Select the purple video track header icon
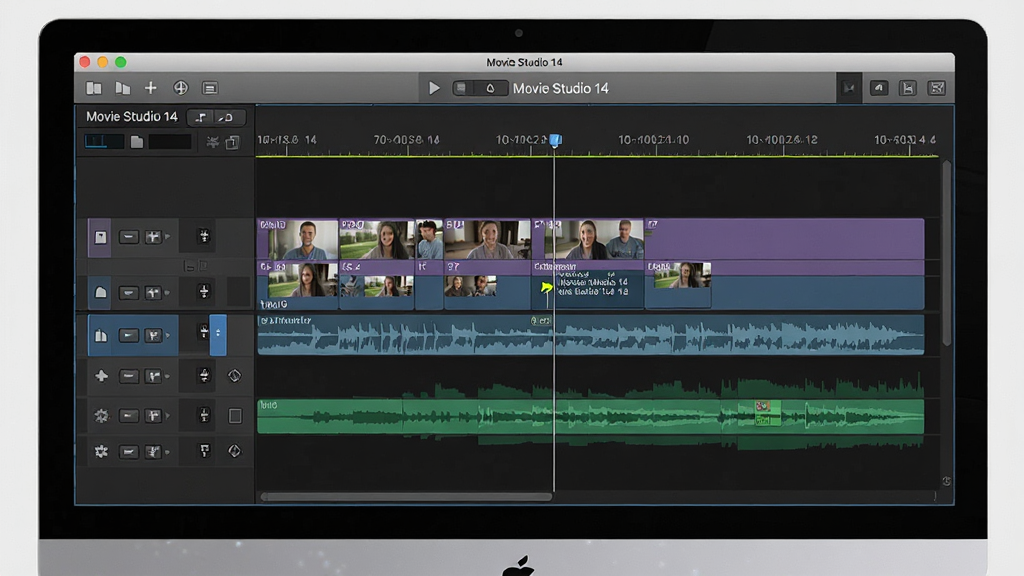1024x576 pixels. [99, 237]
